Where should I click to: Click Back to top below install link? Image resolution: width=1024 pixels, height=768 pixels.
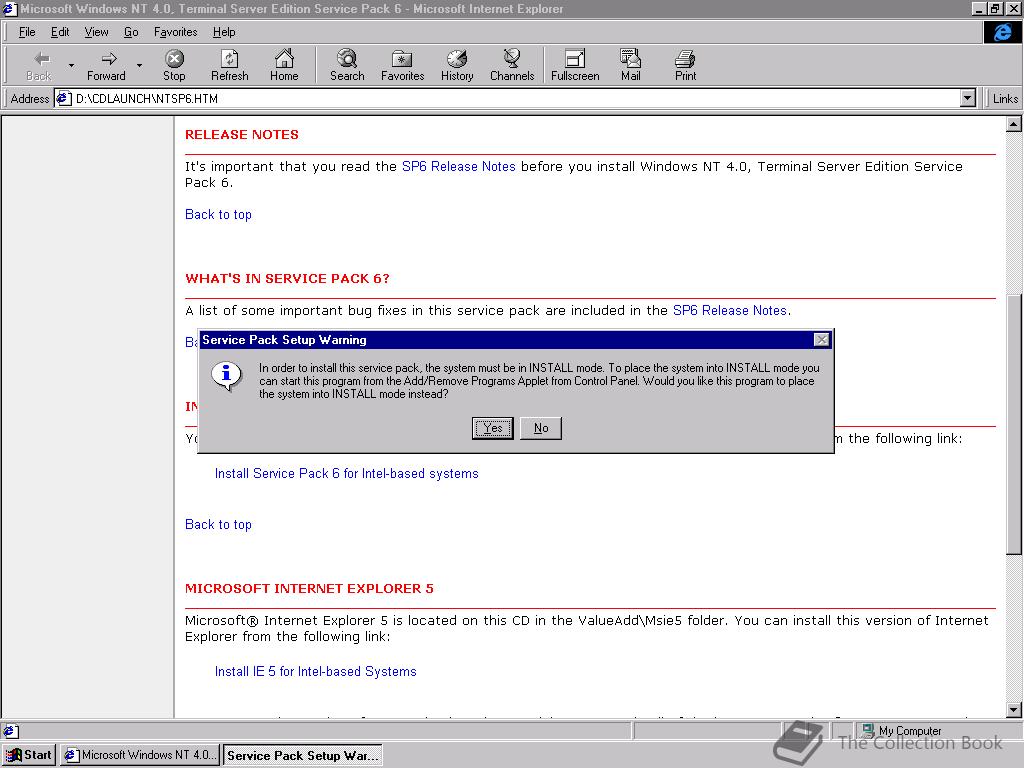click(218, 524)
